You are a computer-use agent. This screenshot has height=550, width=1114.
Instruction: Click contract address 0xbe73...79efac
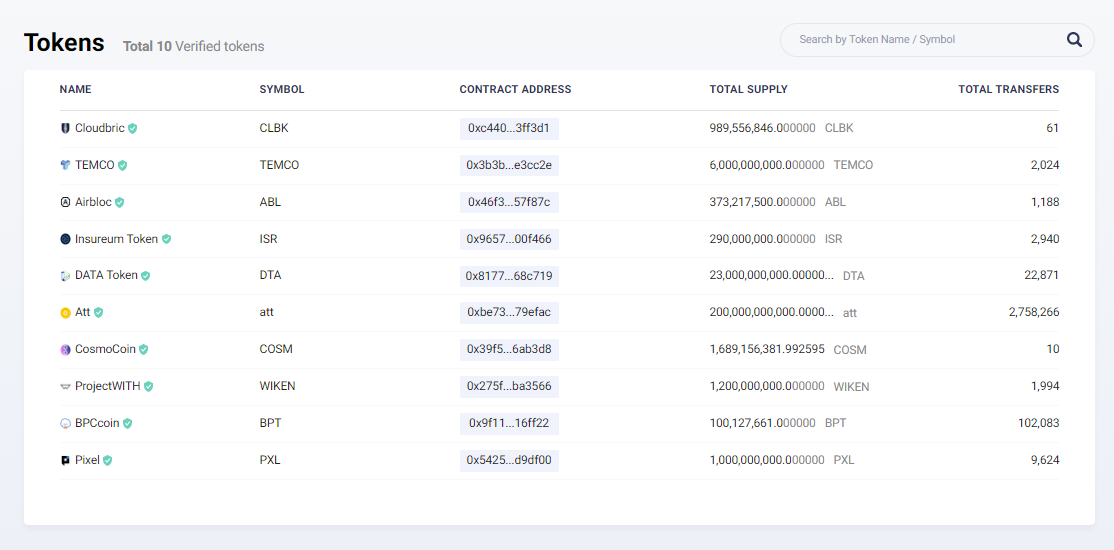509,313
